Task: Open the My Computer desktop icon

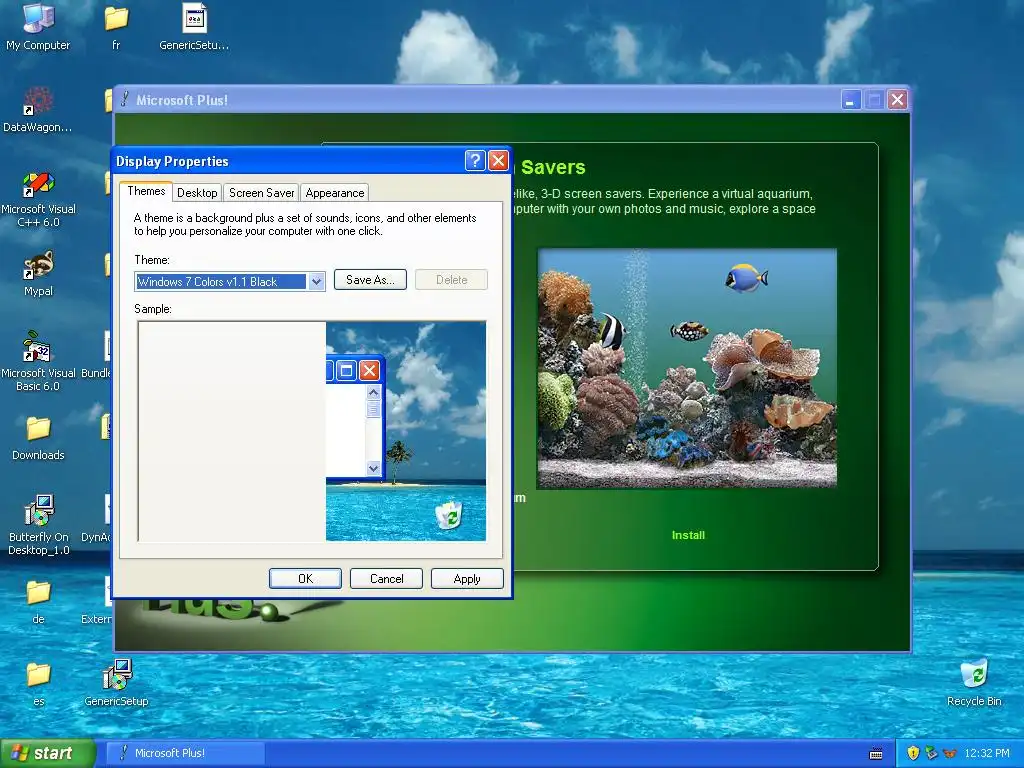Action: coord(38,26)
